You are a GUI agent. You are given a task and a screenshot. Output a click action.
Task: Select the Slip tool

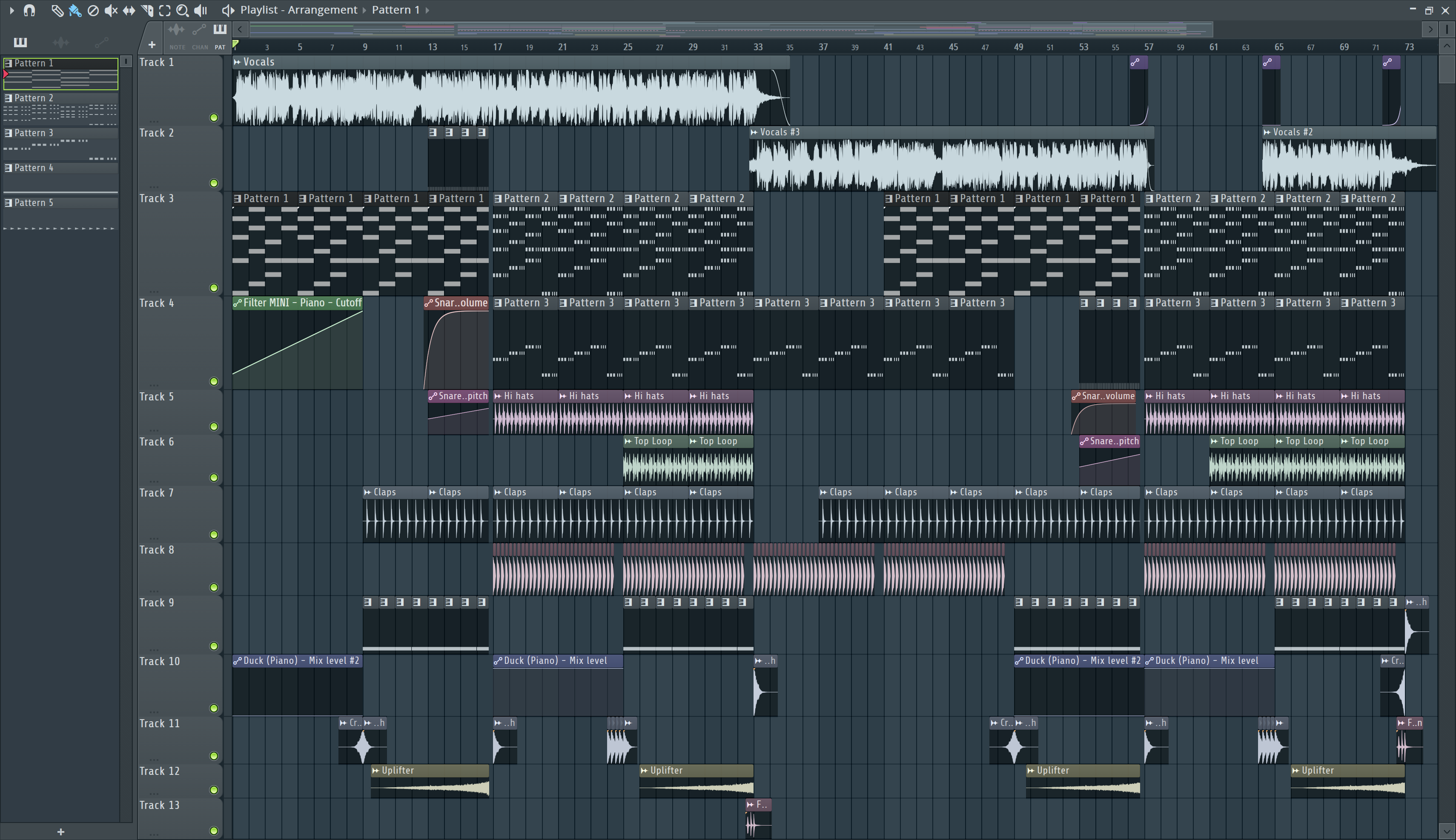[129, 10]
